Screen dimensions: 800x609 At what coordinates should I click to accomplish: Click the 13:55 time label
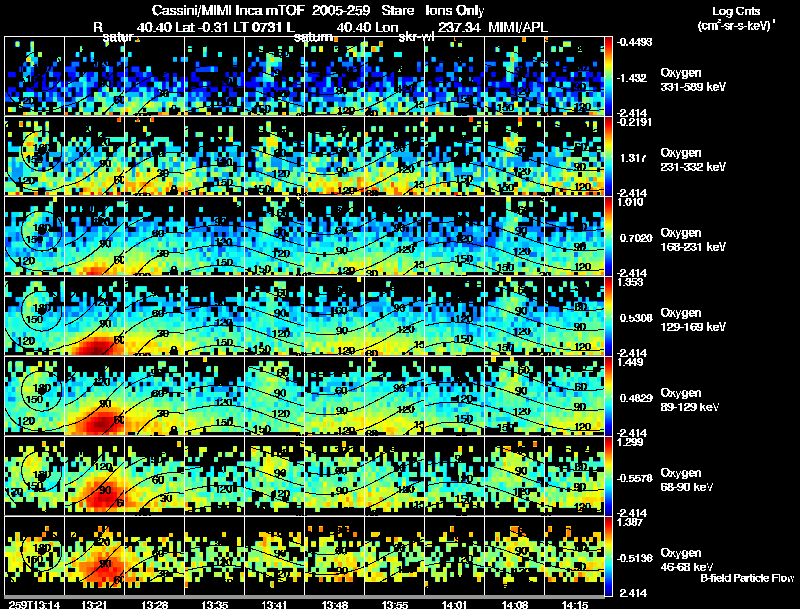394,605
